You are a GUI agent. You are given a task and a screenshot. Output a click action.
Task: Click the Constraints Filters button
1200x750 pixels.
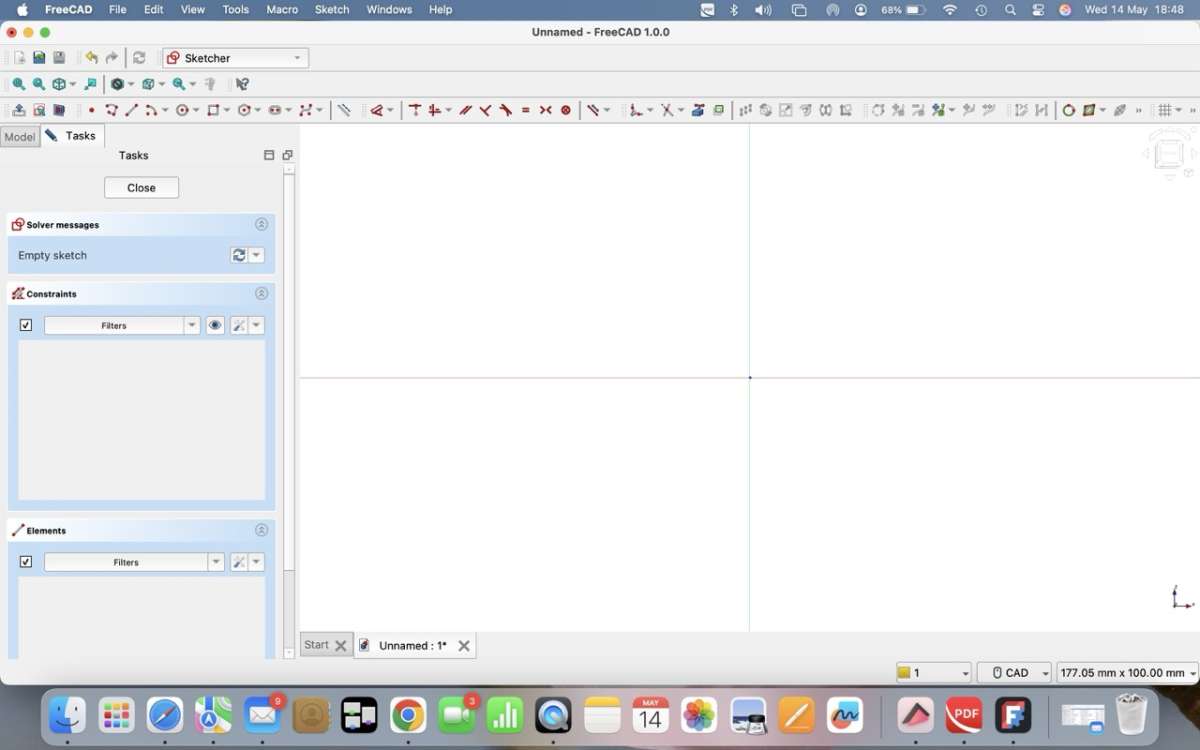click(x=114, y=325)
